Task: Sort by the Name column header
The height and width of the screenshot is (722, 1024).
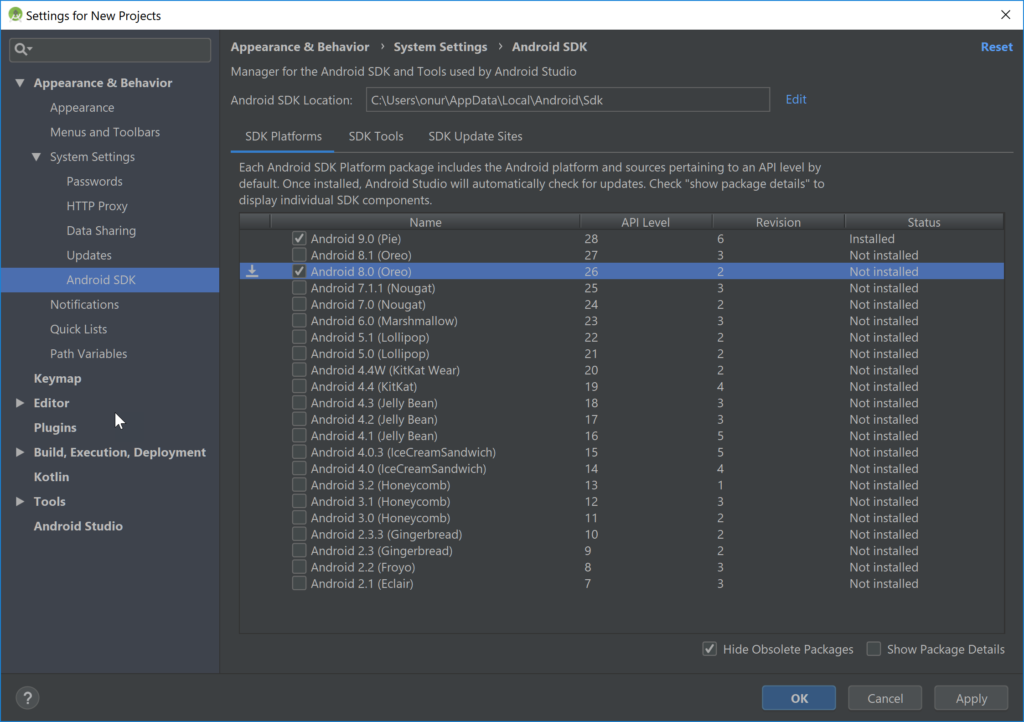Action: click(x=425, y=222)
